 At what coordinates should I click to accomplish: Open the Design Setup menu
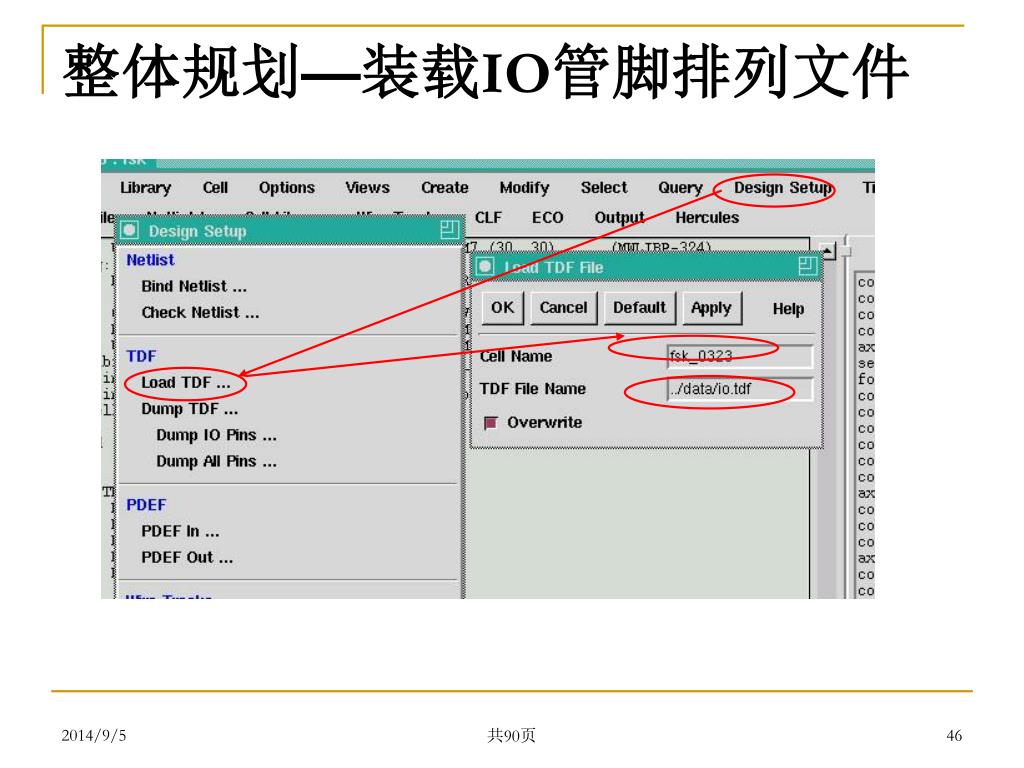pos(782,188)
